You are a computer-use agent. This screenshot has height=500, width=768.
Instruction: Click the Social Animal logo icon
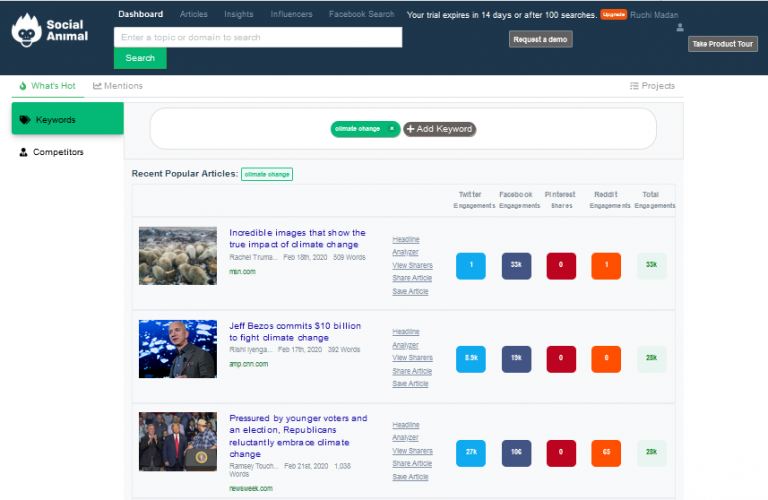tap(28, 32)
